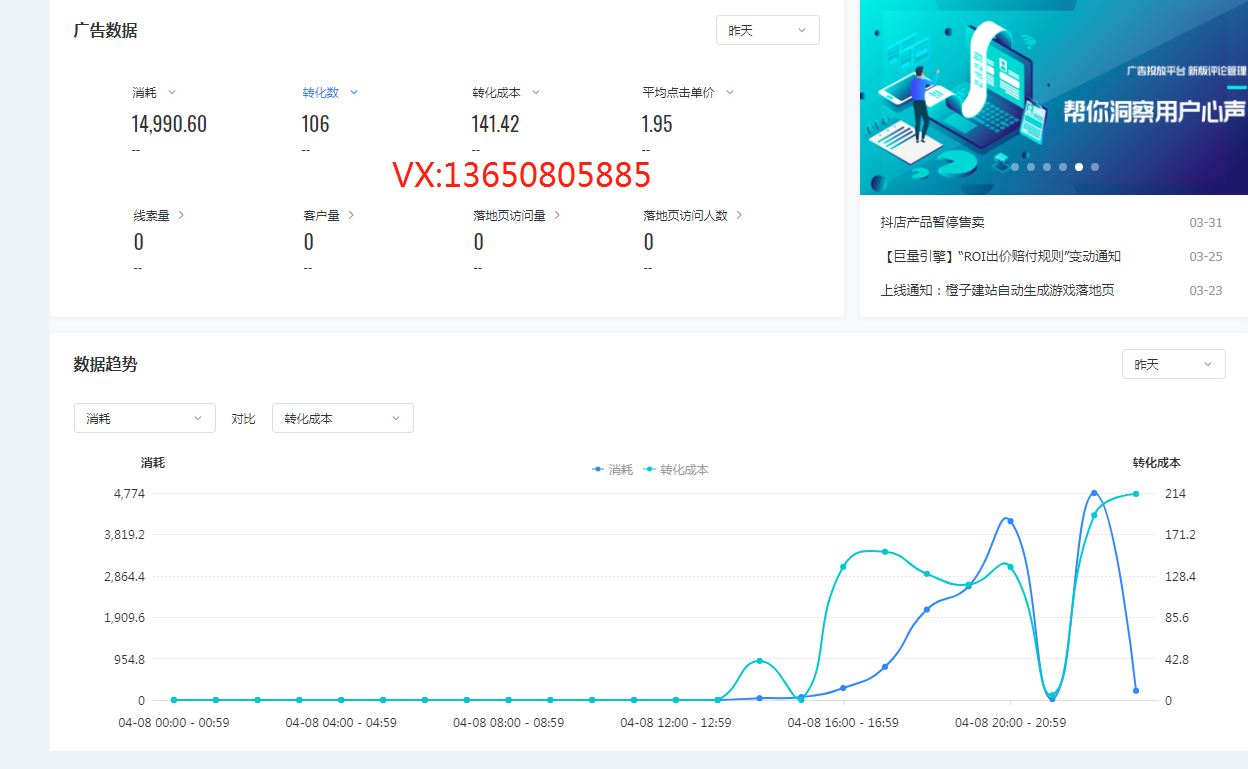
Task: Open the ROI出价赔付规则 变动通知 notice
Action: click(1001, 256)
